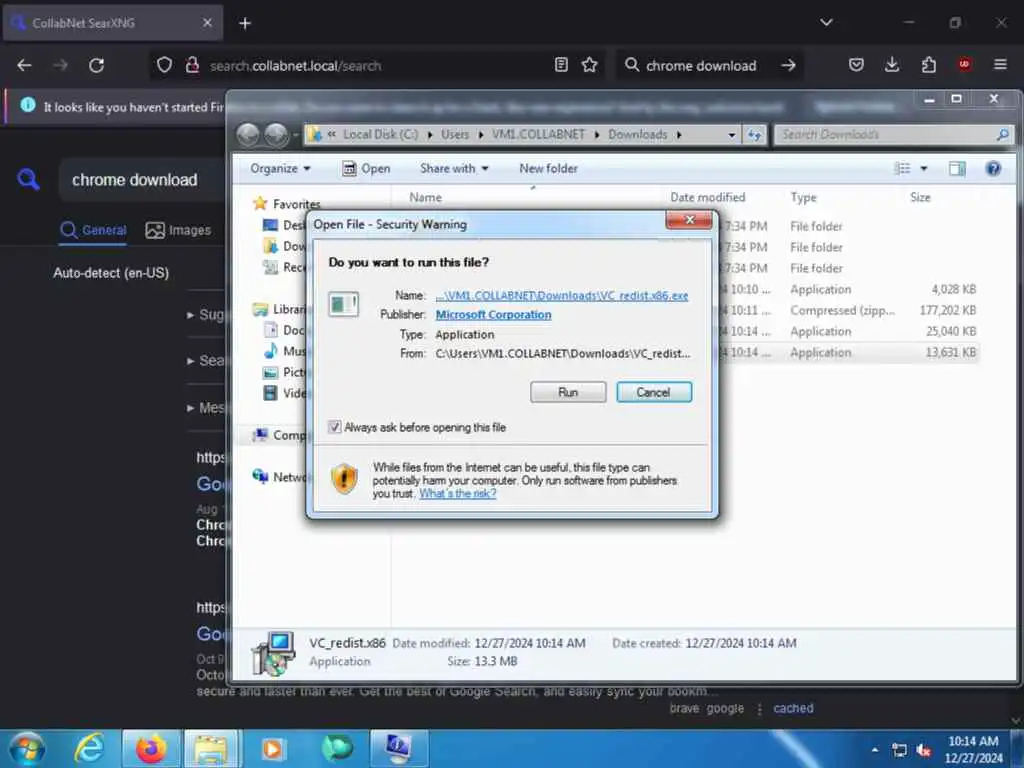Click Cancel in the Security Warning dialog

pyautogui.click(x=653, y=392)
